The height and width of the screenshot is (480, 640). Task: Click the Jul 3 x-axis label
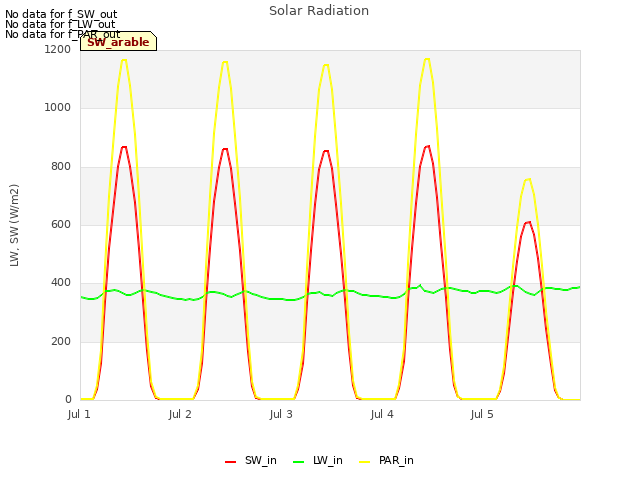click(x=281, y=414)
